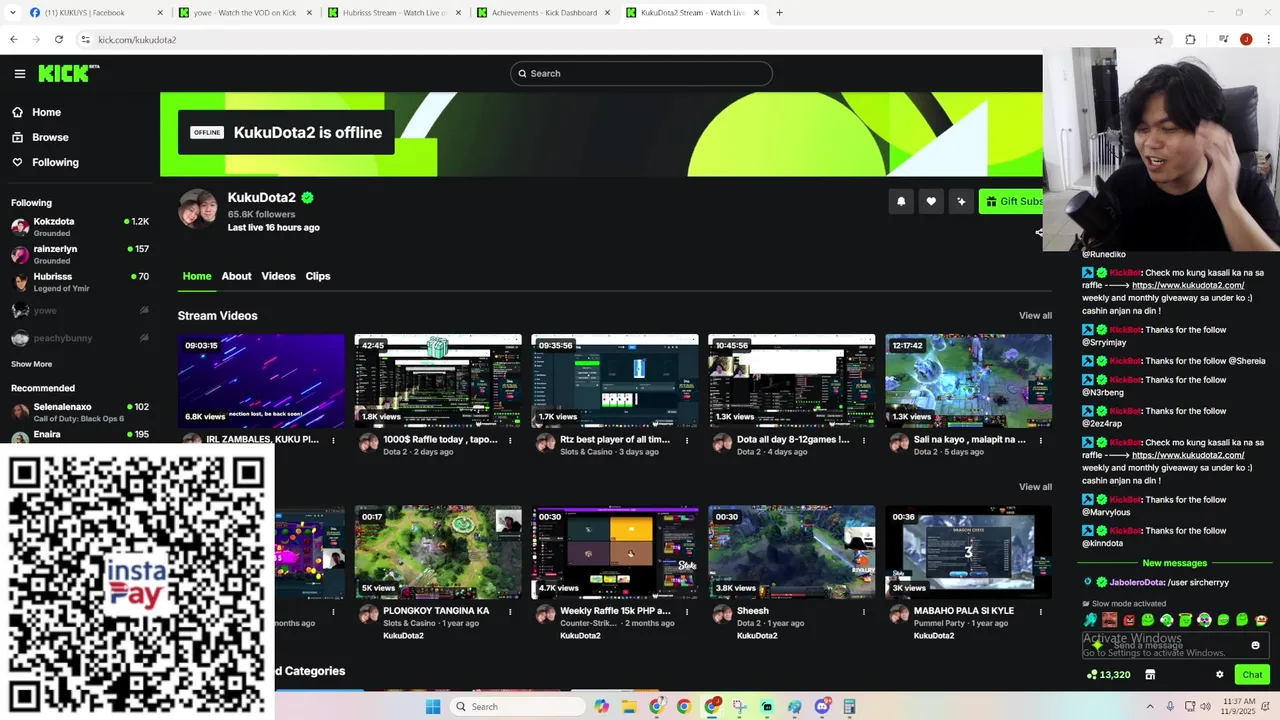Image resolution: width=1280 pixels, height=720 pixels.
Task: Open options menu for Sali na kayo video
Action: tap(1041, 440)
